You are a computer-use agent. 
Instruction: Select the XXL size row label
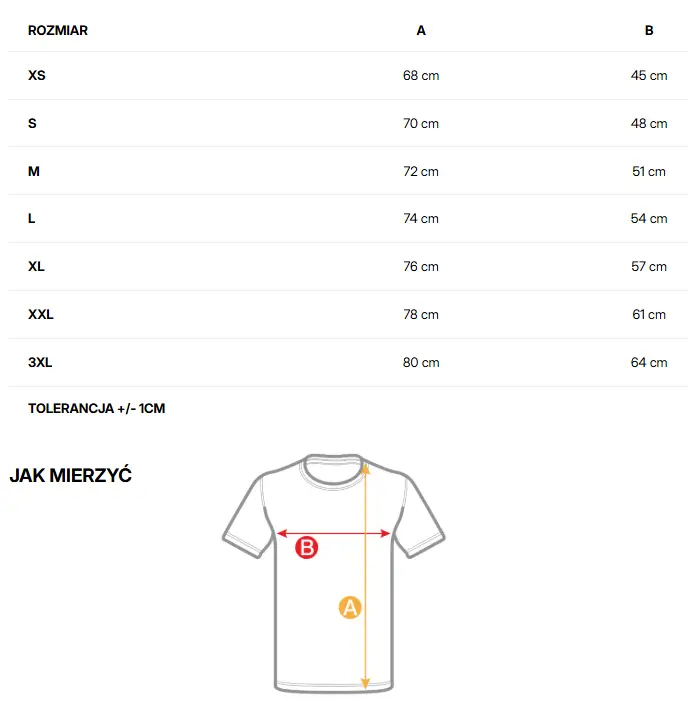click(41, 315)
